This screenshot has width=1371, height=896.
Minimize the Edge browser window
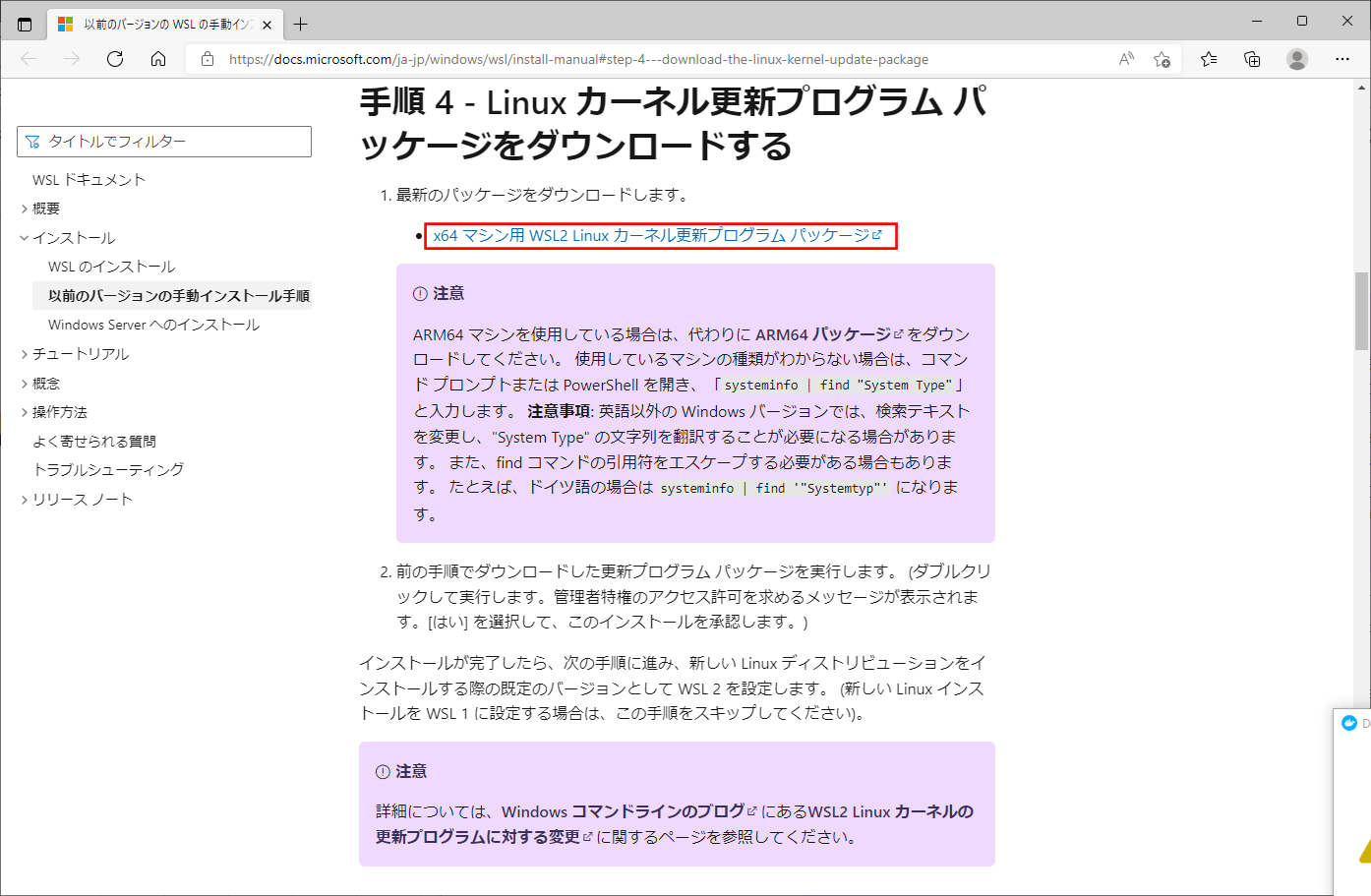coord(1257,21)
